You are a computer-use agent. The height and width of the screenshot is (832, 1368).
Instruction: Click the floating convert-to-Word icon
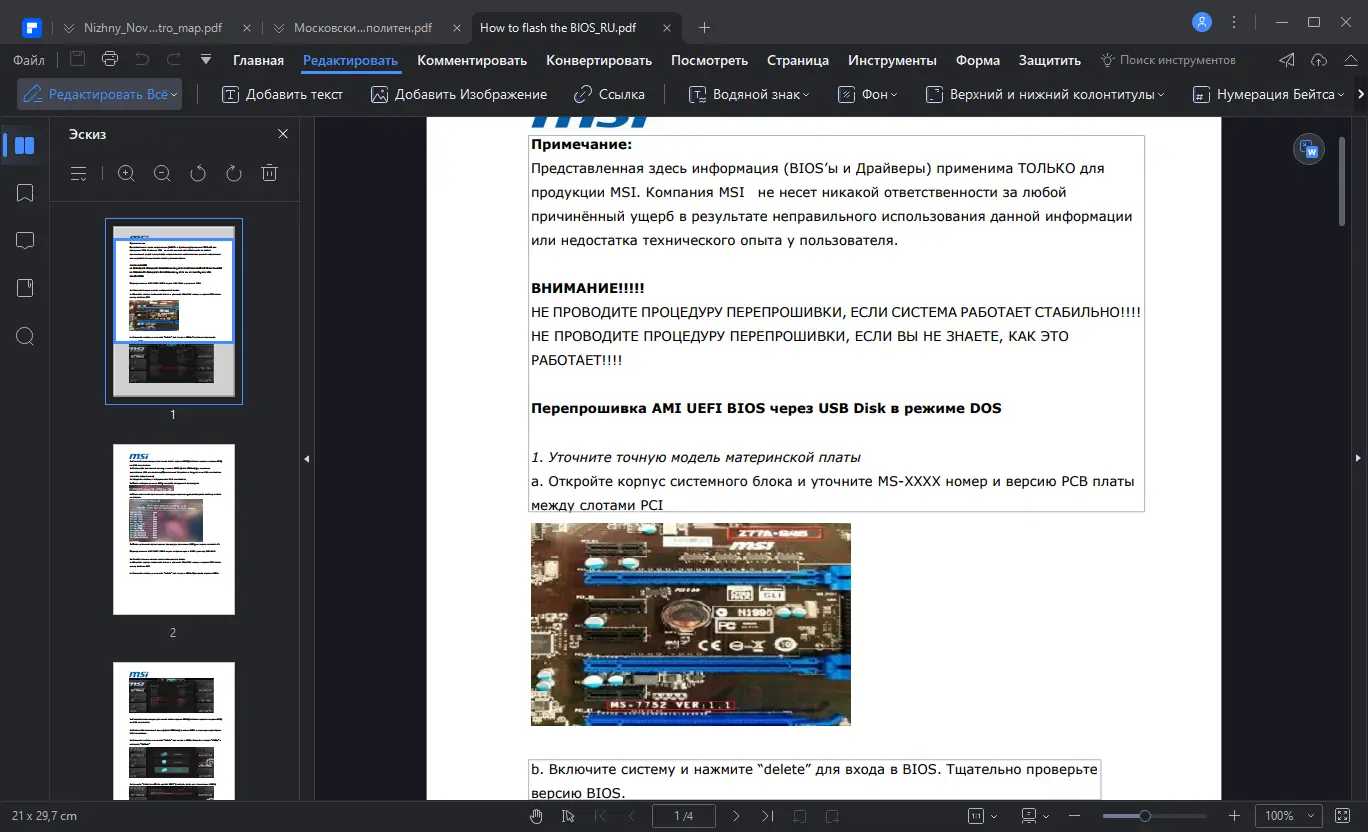coord(1309,148)
